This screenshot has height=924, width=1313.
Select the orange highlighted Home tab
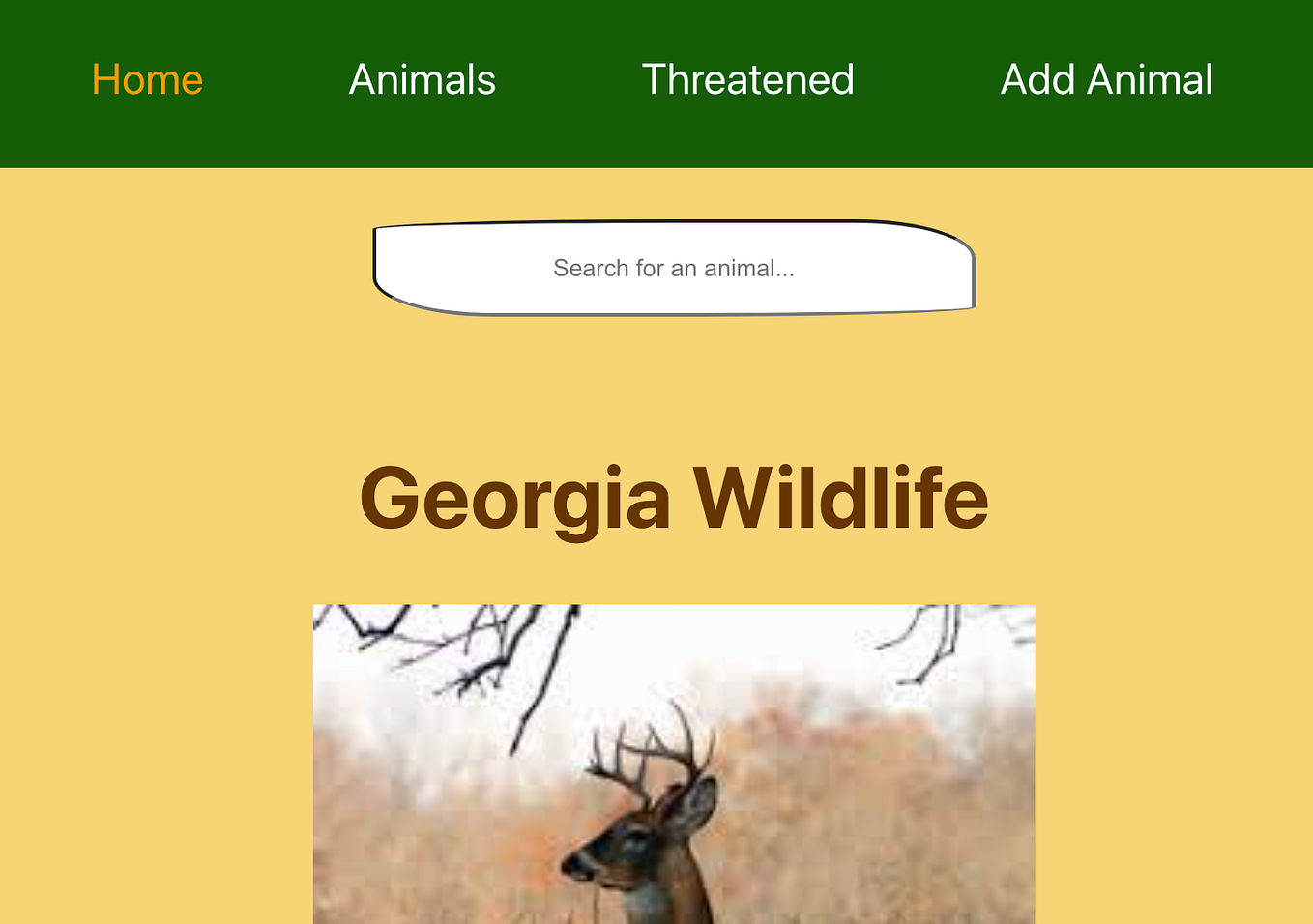(x=147, y=79)
